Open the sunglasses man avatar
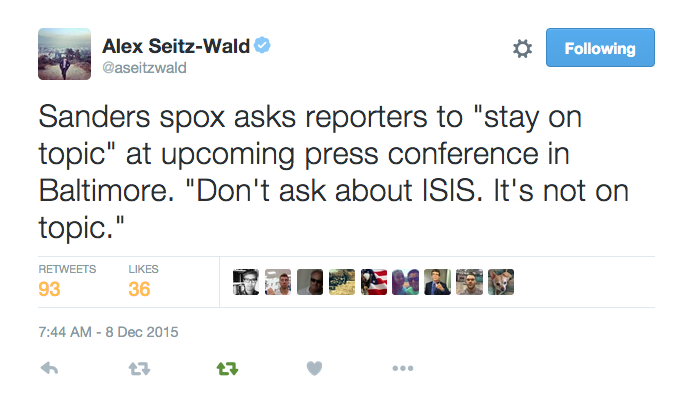This screenshot has height=407, width=693. (x=310, y=282)
